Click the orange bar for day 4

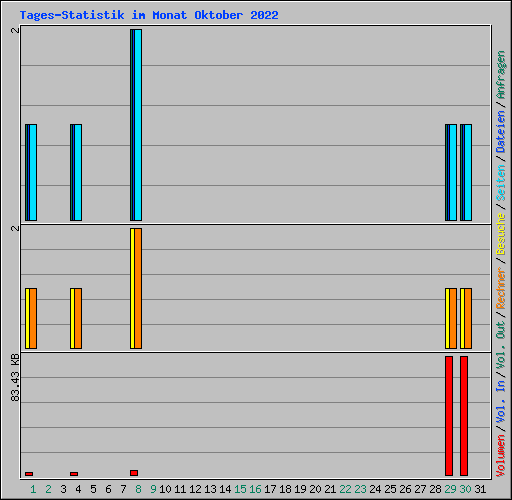click(78, 319)
